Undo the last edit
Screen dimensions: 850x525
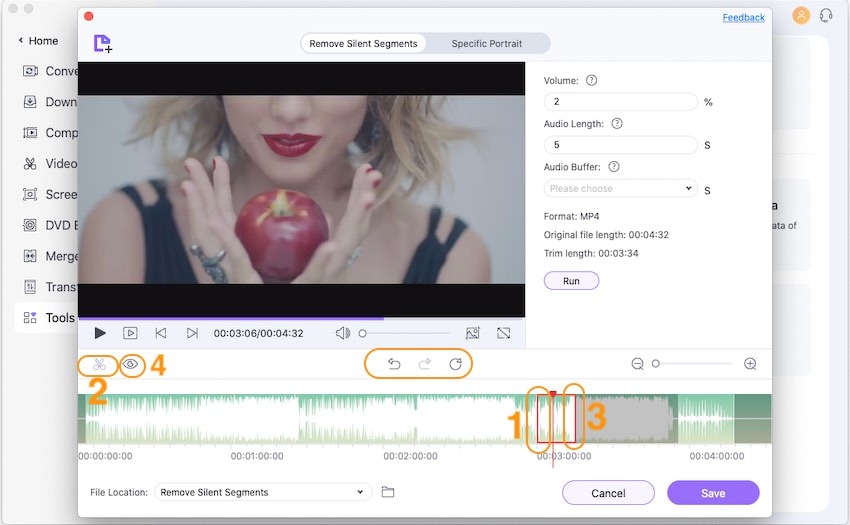(x=394, y=364)
